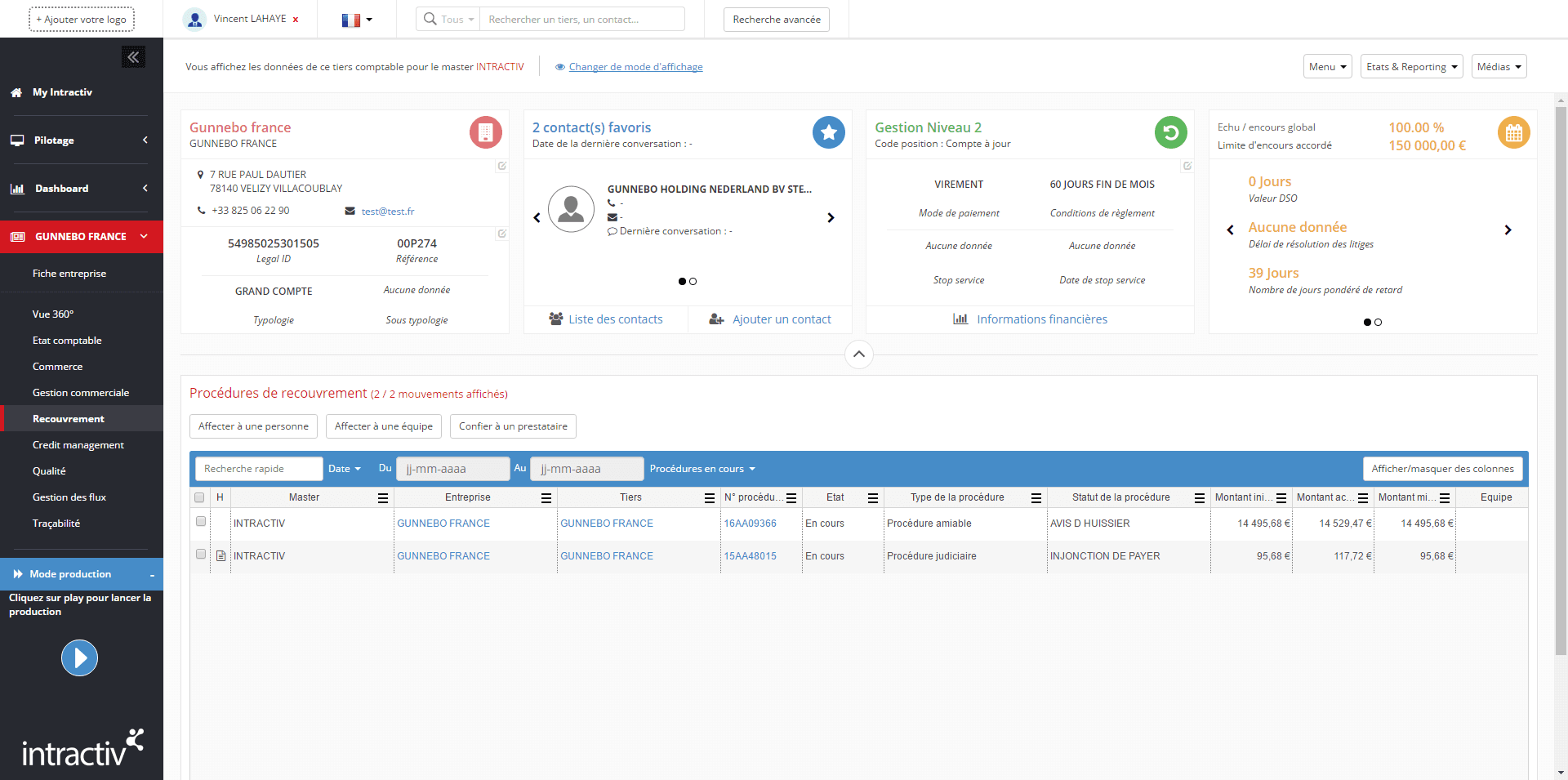Image resolution: width=1568 pixels, height=780 pixels.
Task: Click Affecter à une équipe button
Action: [384, 426]
